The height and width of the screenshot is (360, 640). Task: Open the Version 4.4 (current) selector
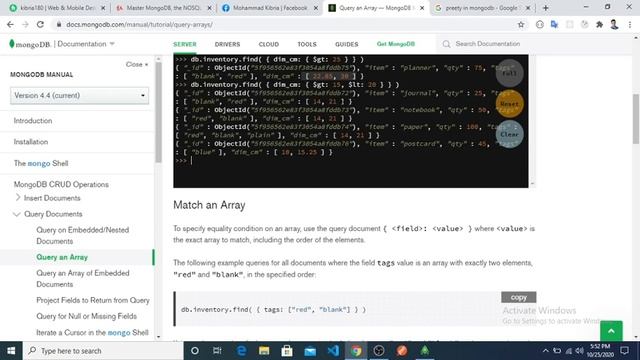point(79,96)
